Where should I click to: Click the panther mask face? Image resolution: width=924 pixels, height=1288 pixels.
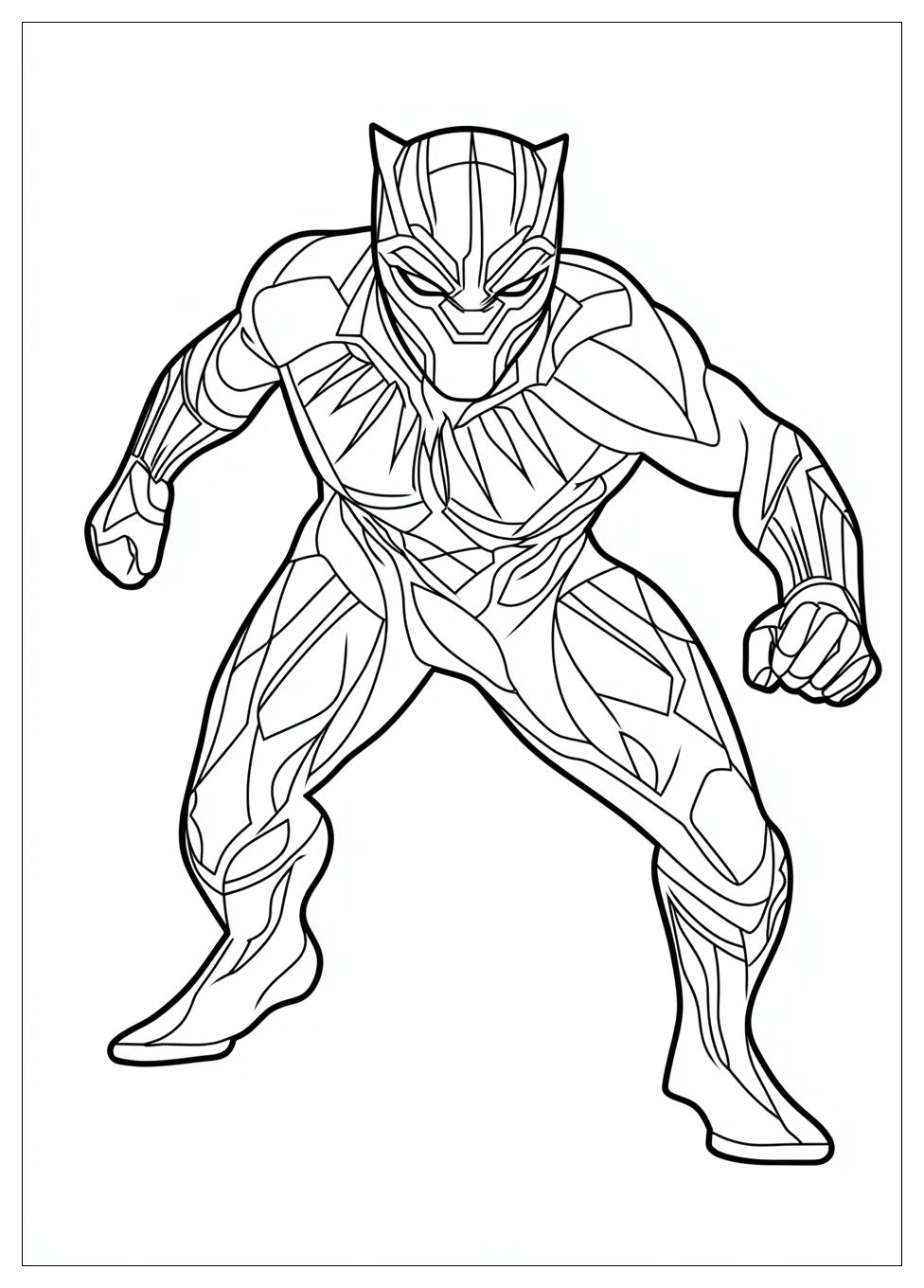pos(467,262)
